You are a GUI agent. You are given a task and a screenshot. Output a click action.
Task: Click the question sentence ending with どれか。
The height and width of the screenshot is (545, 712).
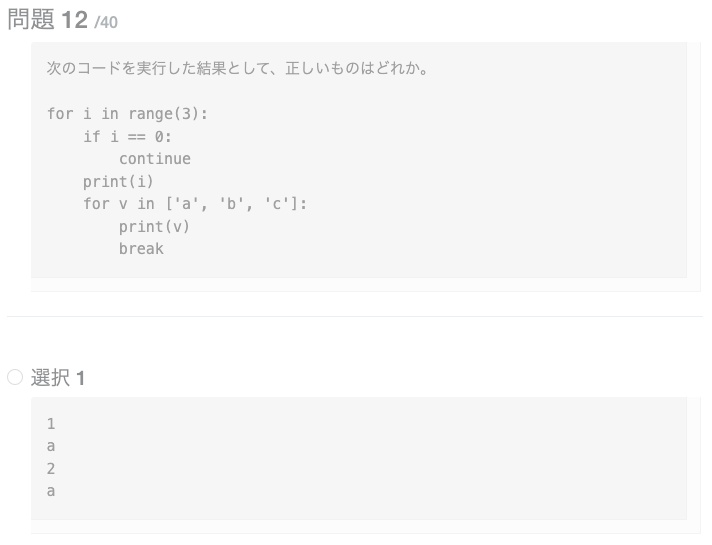[236, 69]
